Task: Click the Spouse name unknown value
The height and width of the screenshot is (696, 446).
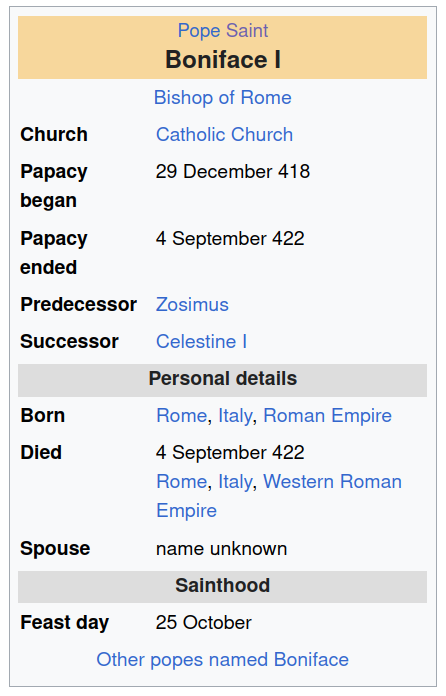Action: click(x=221, y=549)
